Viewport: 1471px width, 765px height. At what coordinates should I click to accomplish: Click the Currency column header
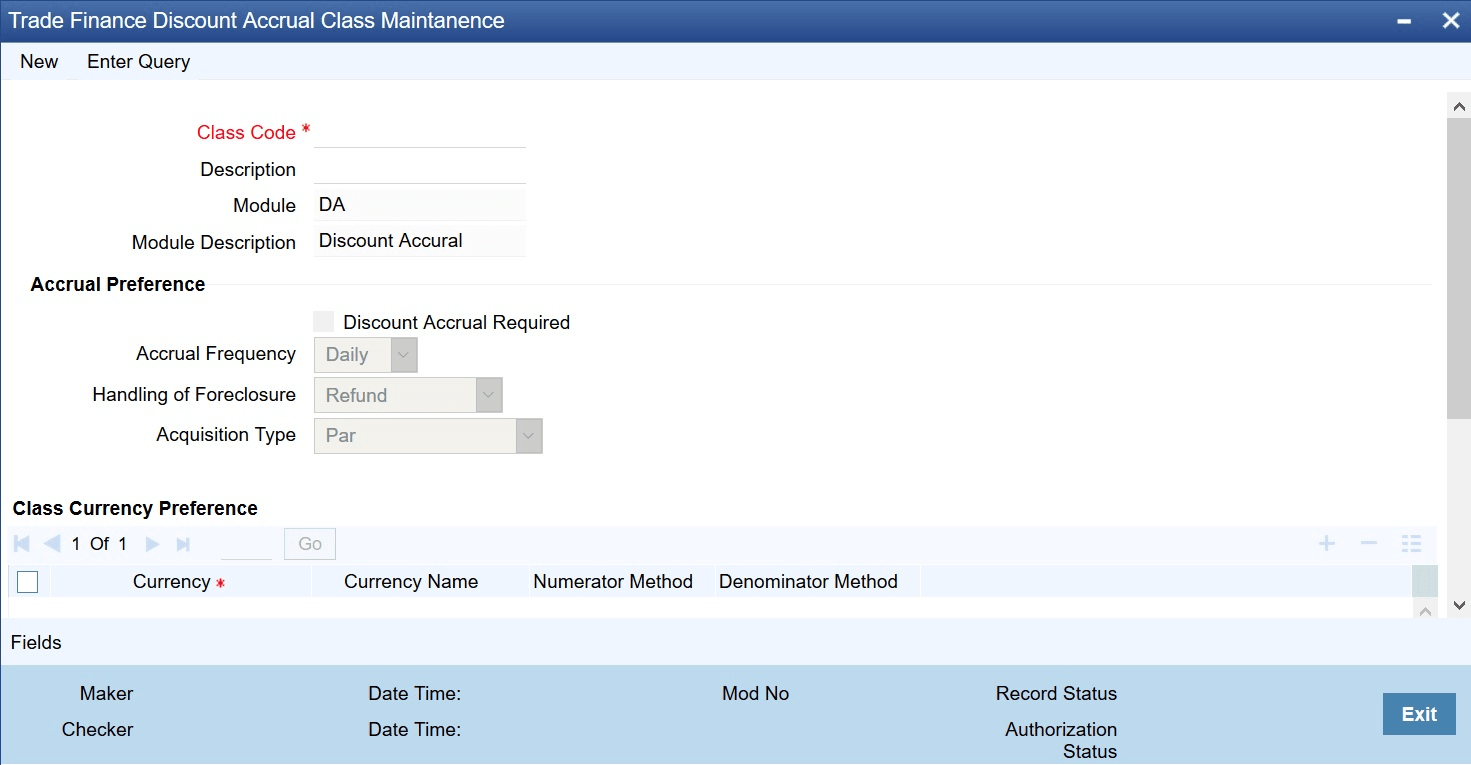[x=172, y=582]
